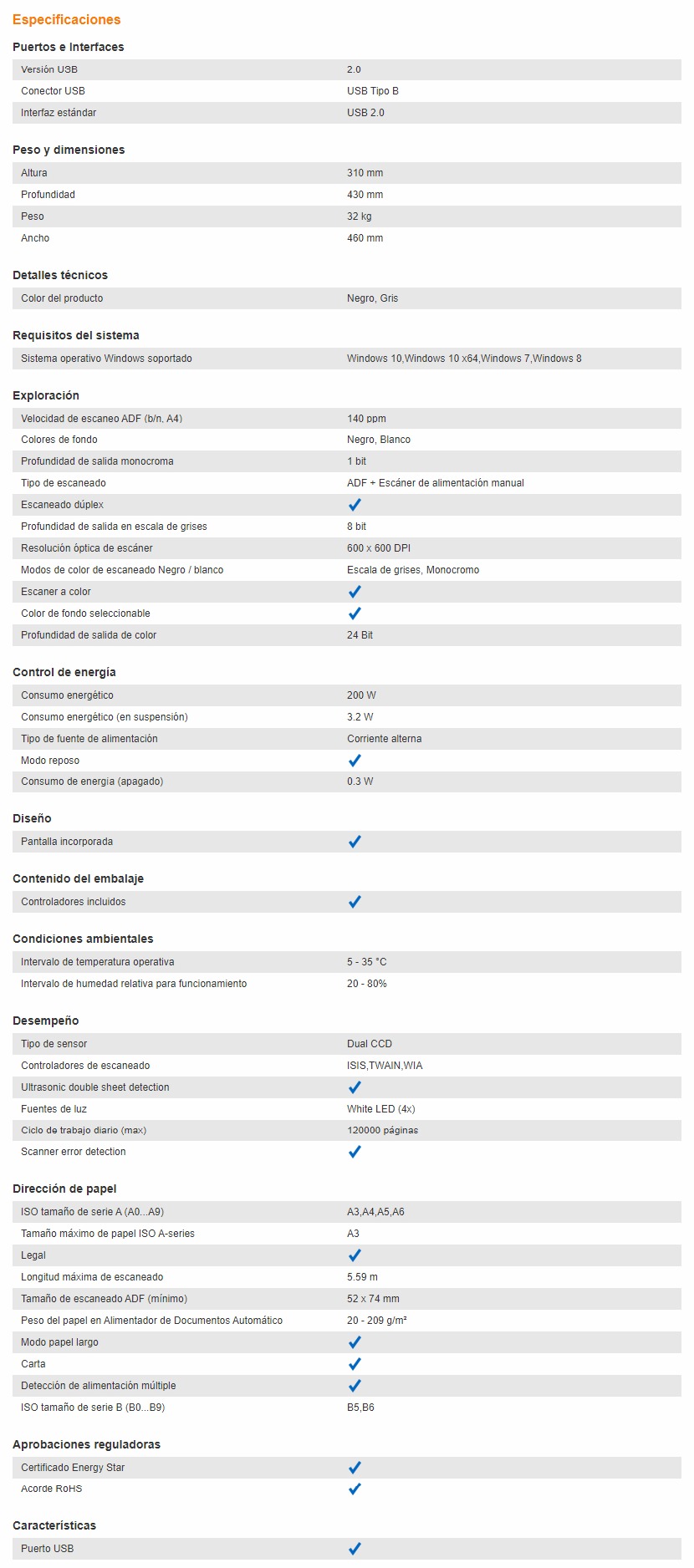
Task: Click the Modo papel largo checkmark
Action: coord(355,1342)
